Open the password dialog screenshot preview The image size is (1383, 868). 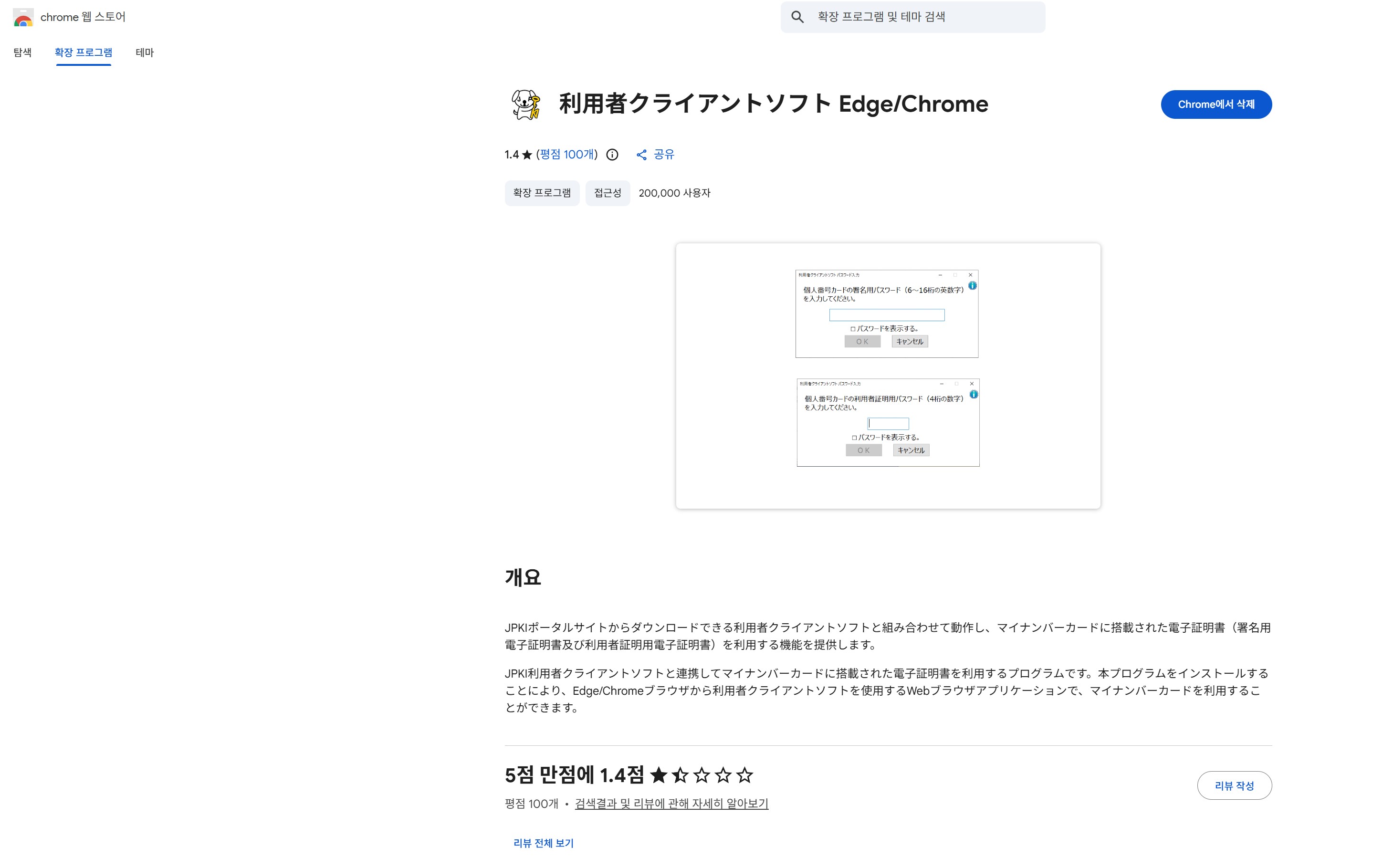coord(888,376)
